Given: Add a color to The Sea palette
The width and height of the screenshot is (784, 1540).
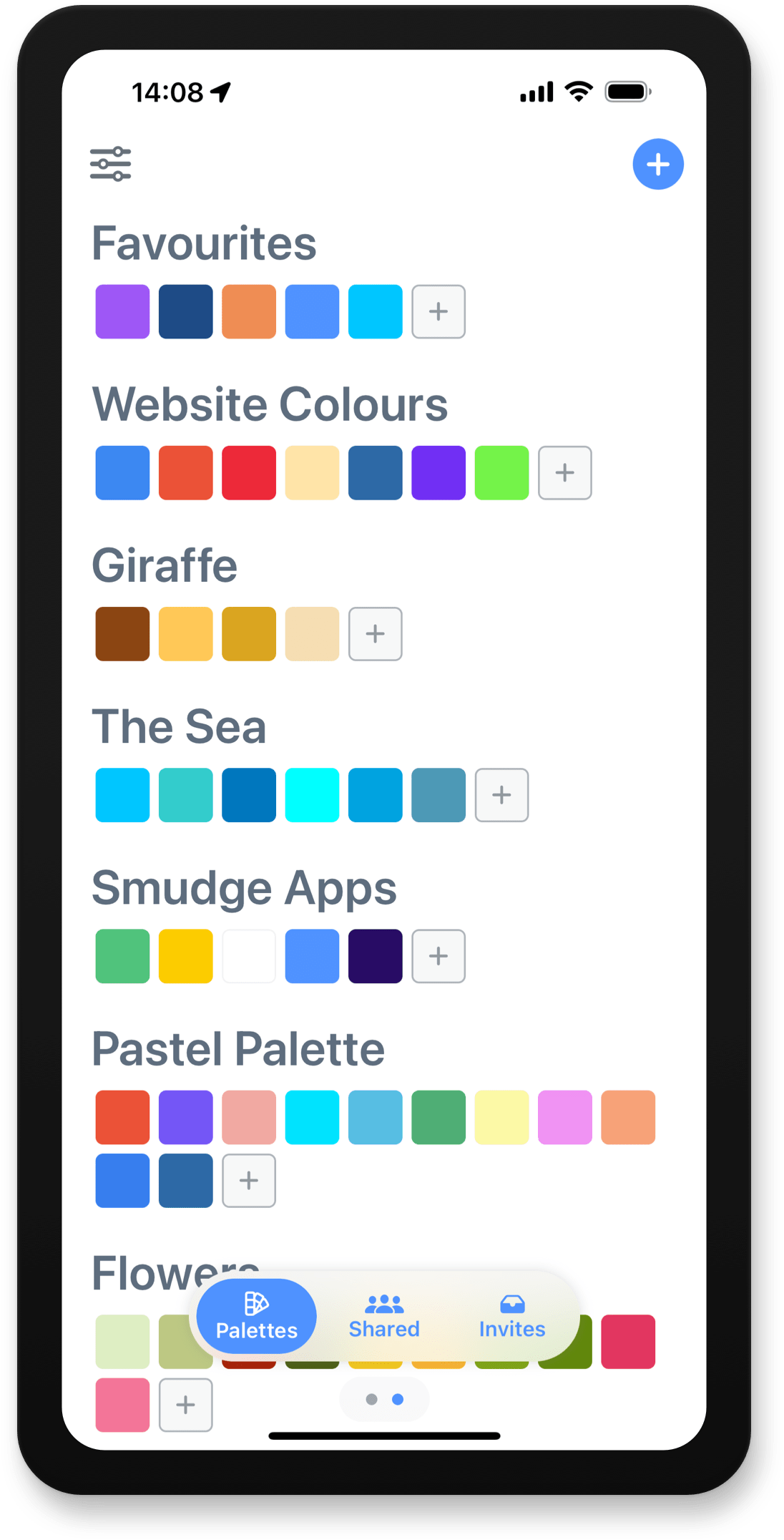Looking at the screenshot, I should [501, 794].
